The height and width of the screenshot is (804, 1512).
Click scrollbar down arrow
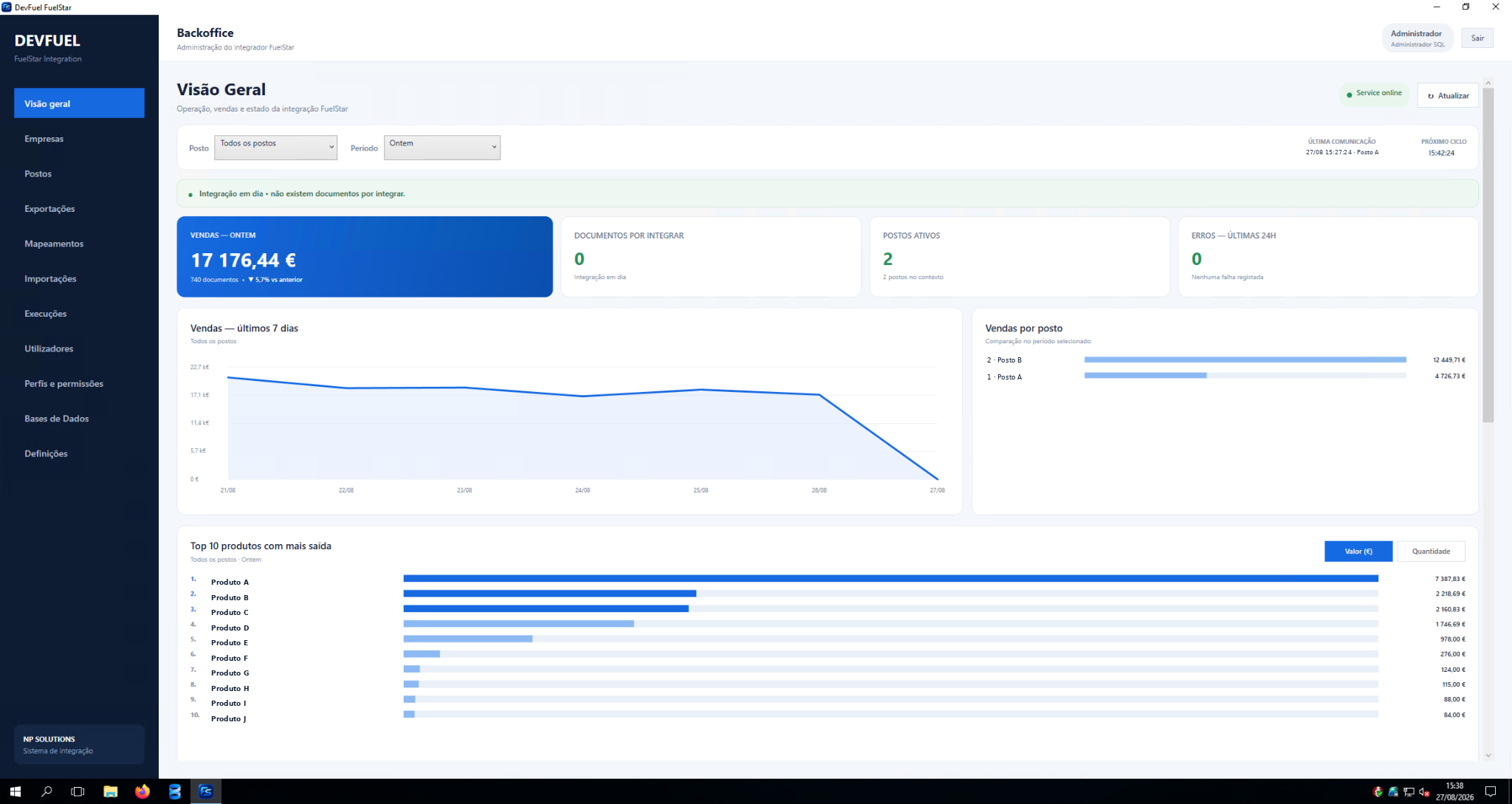coord(1488,755)
